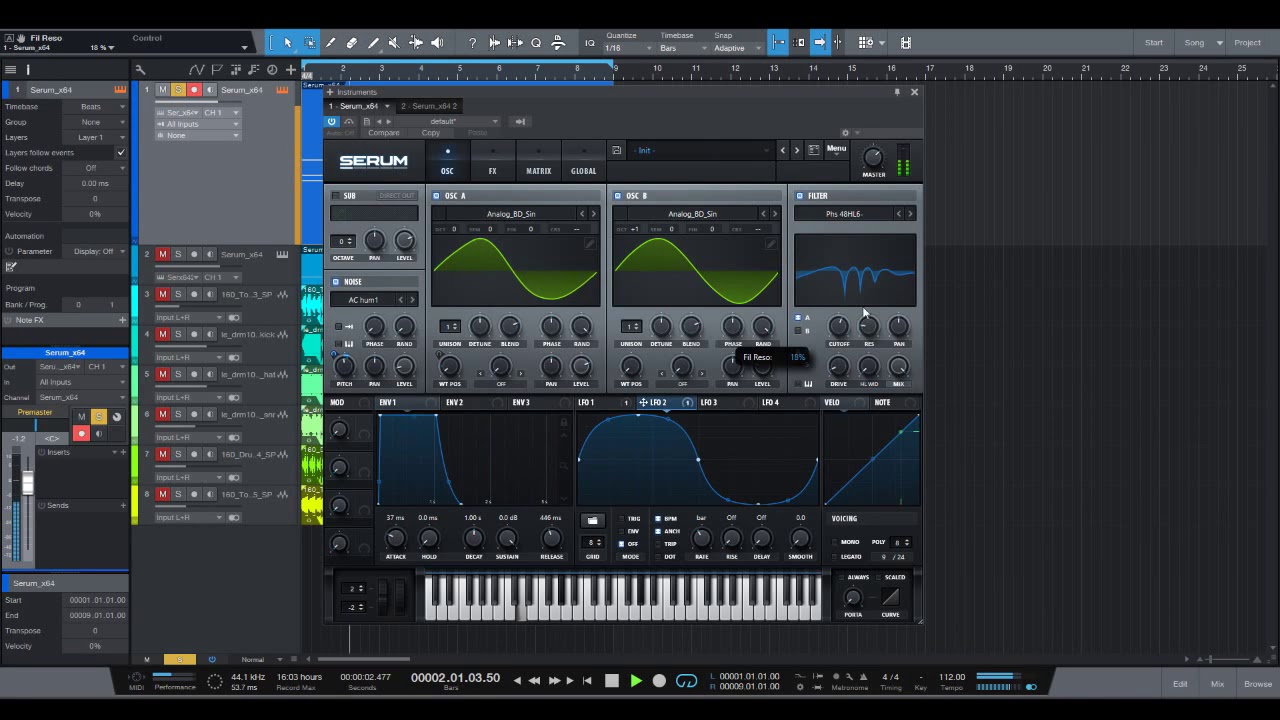This screenshot has height=720, width=1280.
Task: Mute track 1 Serum_x64
Action: [163, 90]
